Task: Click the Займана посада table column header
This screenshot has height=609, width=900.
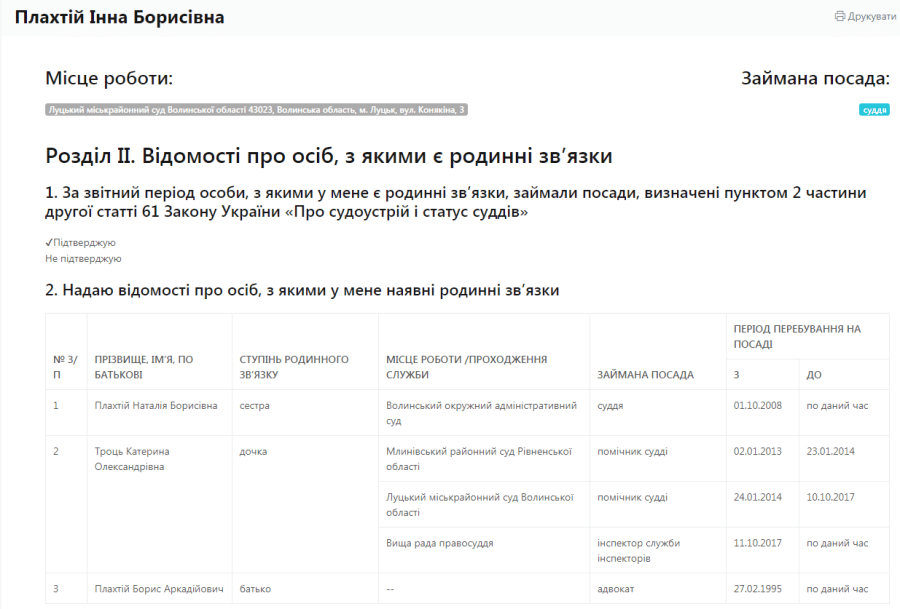Action: click(645, 375)
